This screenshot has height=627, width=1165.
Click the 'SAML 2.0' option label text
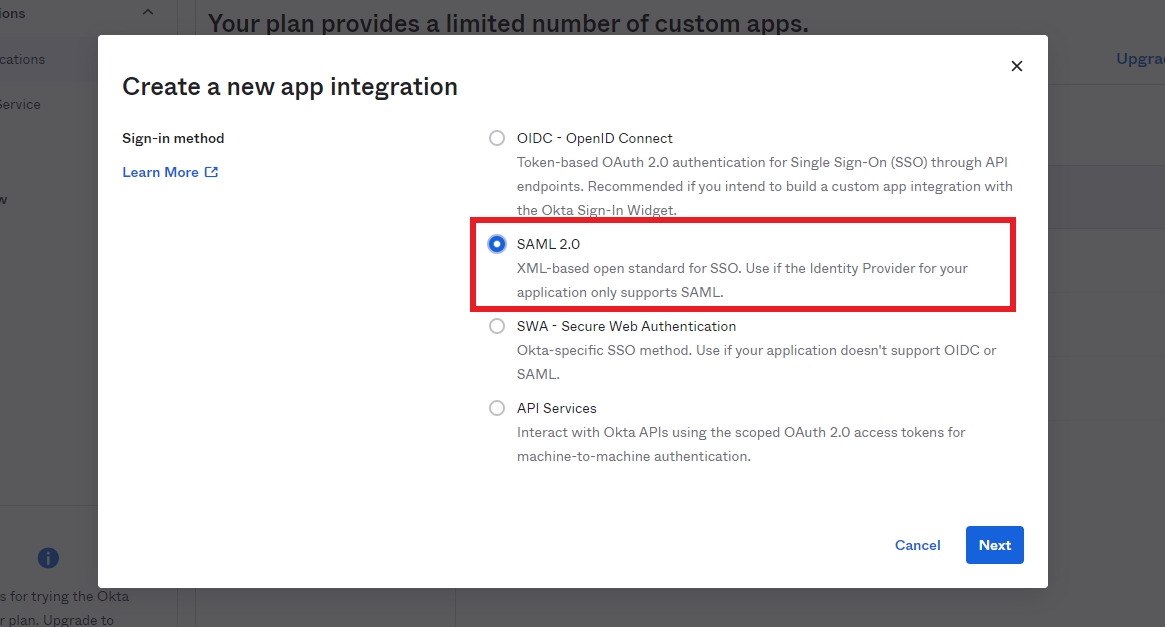[548, 244]
